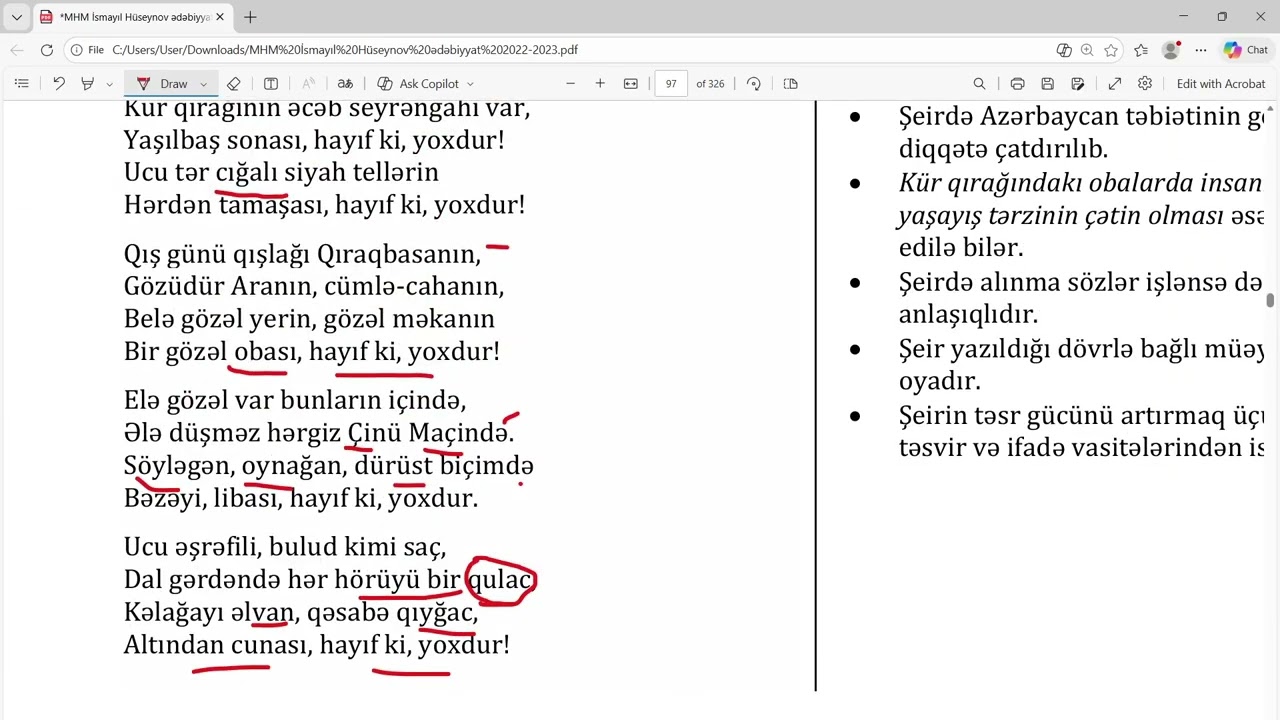
Task: Close the MHM İsmayıl Hüseynov tab
Action: pos(219,17)
